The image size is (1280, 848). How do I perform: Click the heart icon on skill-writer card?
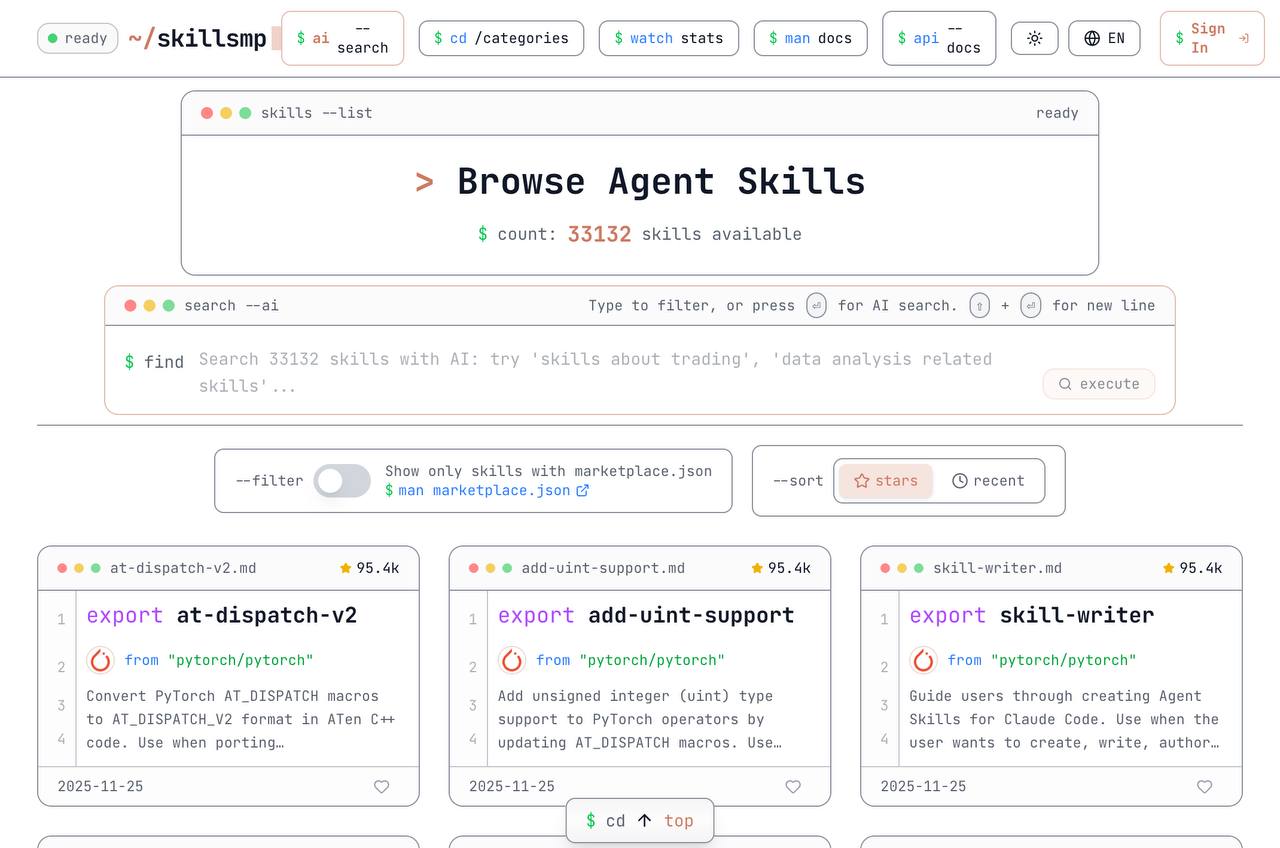(x=1204, y=787)
